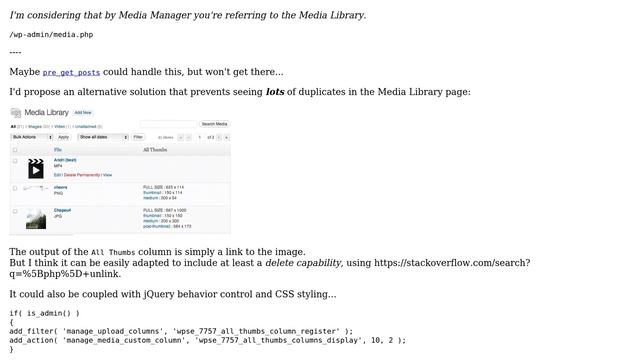Image resolution: width=640 pixels, height=360 pixels.
Task: Toggle the select-all checkbox in table header
Action: [15, 150]
